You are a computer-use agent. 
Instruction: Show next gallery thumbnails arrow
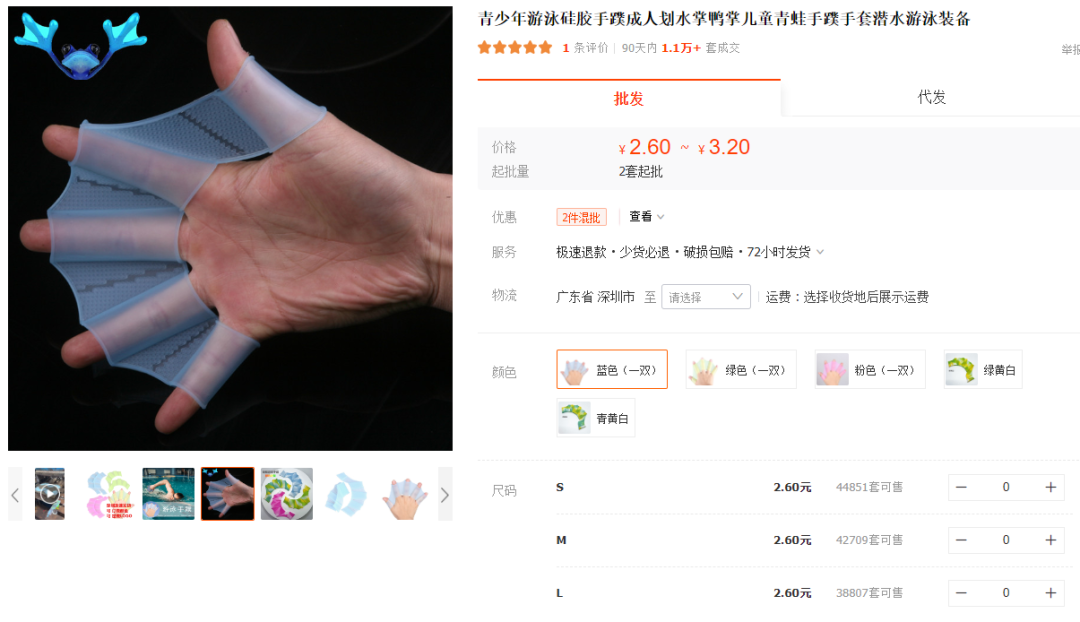(x=445, y=495)
